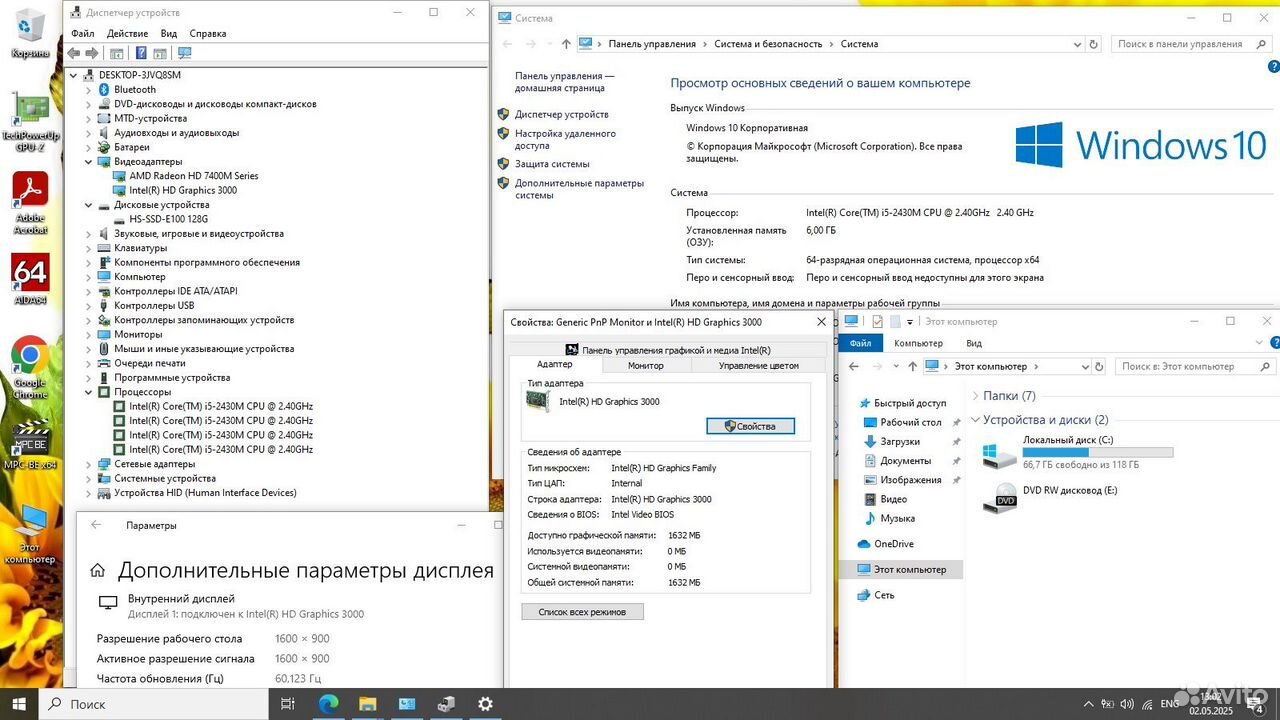Click the Свойства button in adapter dialog
This screenshot has height=720, width=1280.
[750, 426]
